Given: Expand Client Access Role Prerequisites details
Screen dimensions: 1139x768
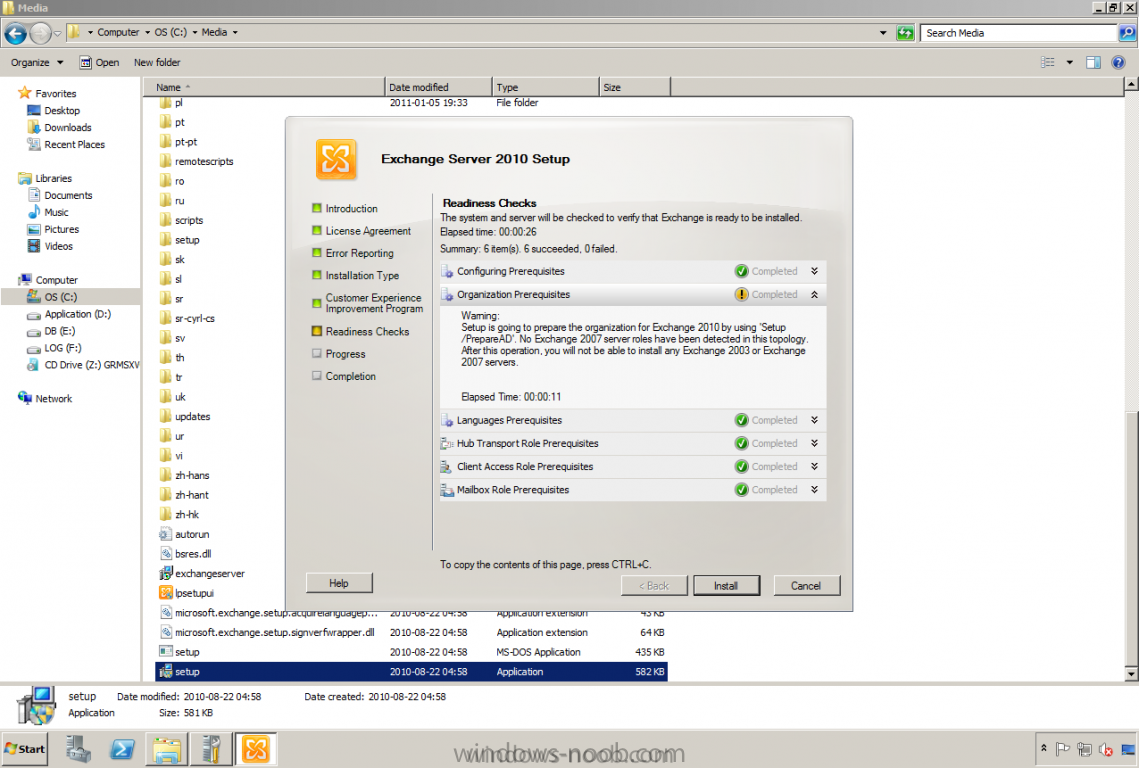Looking at the screenshot, I should click(814, 466).
